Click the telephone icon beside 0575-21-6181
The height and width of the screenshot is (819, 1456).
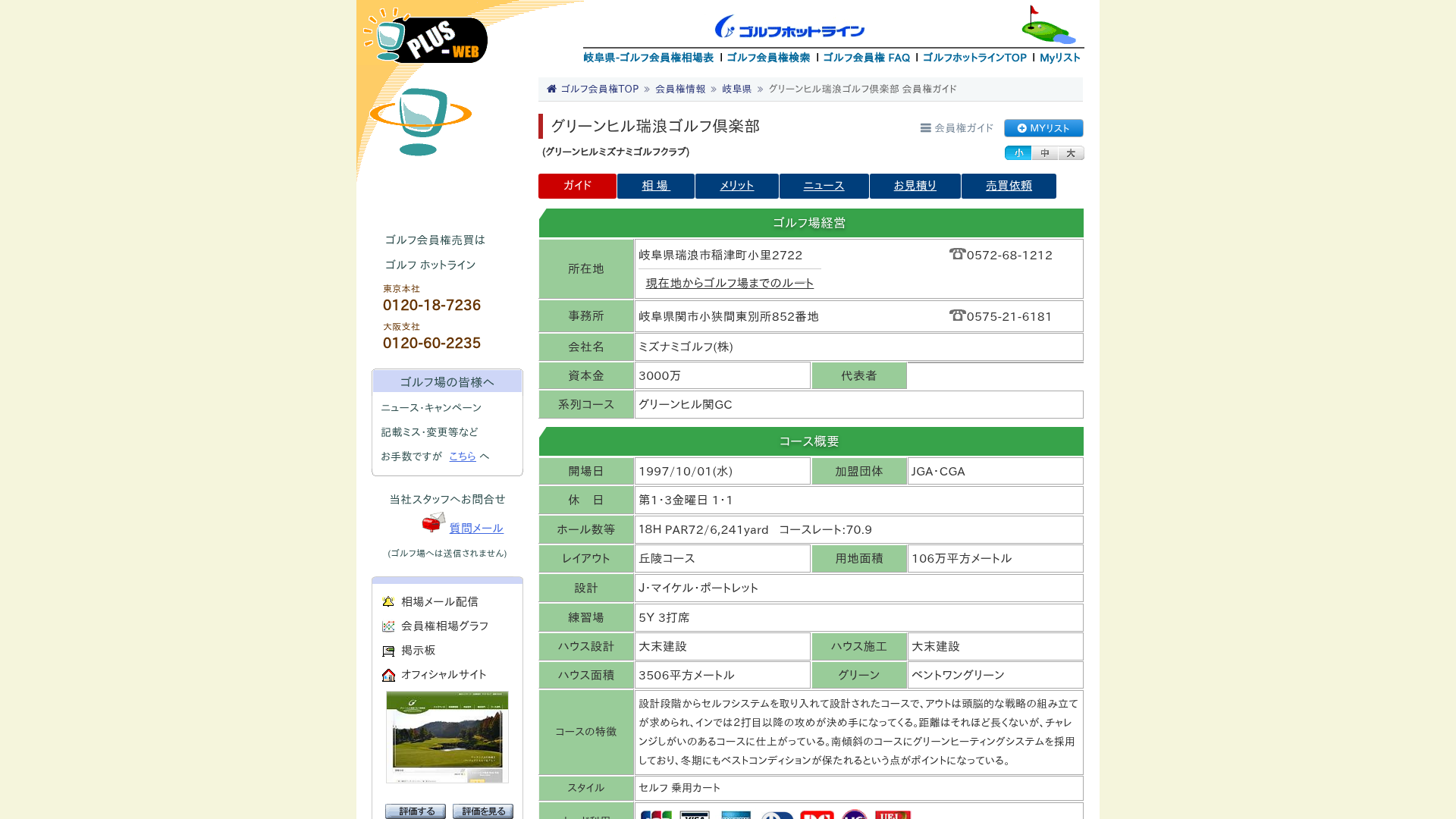957,315
